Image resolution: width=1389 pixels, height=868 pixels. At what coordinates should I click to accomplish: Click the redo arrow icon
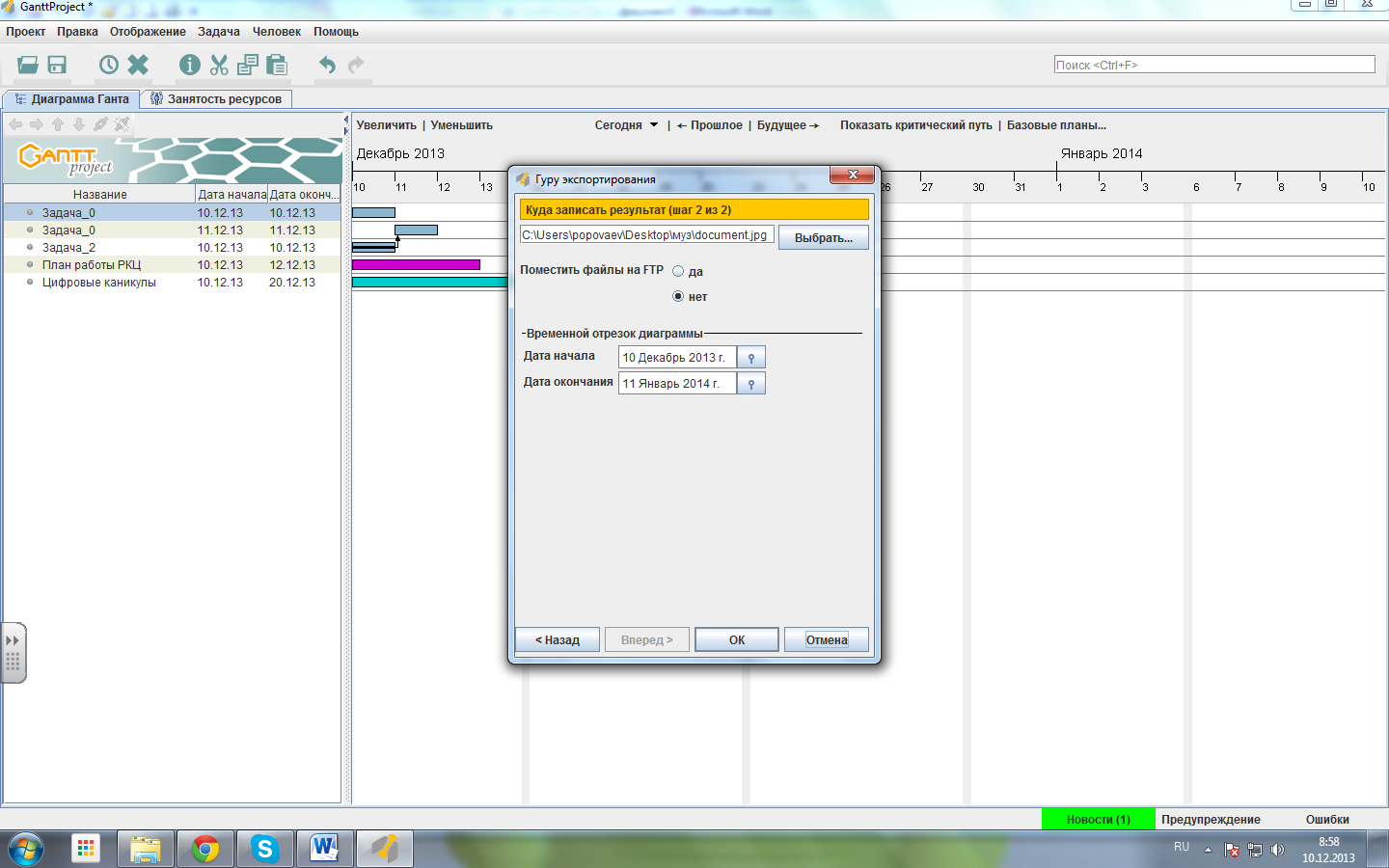click(356, 65)
